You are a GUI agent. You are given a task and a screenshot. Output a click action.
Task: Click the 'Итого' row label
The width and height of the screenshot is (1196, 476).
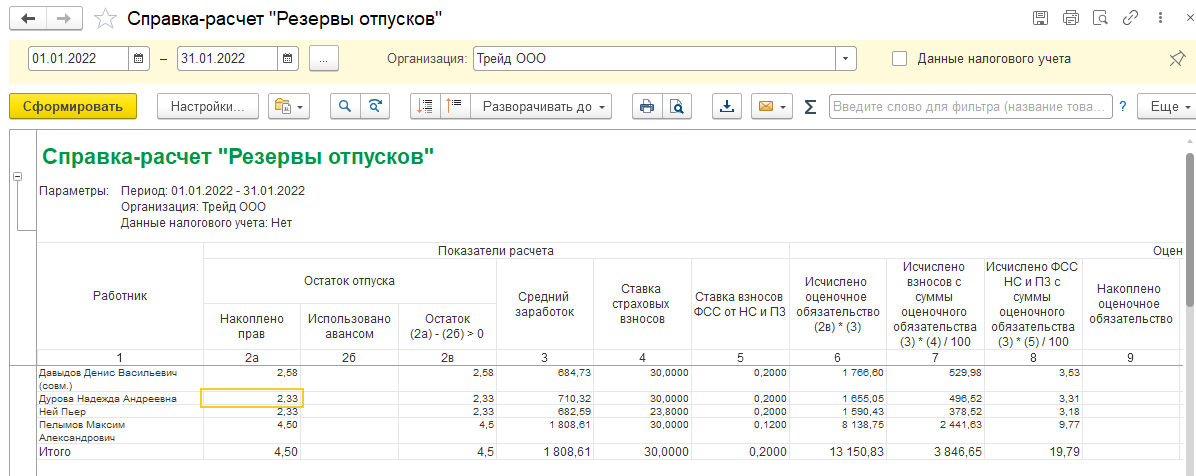point(55,452)
